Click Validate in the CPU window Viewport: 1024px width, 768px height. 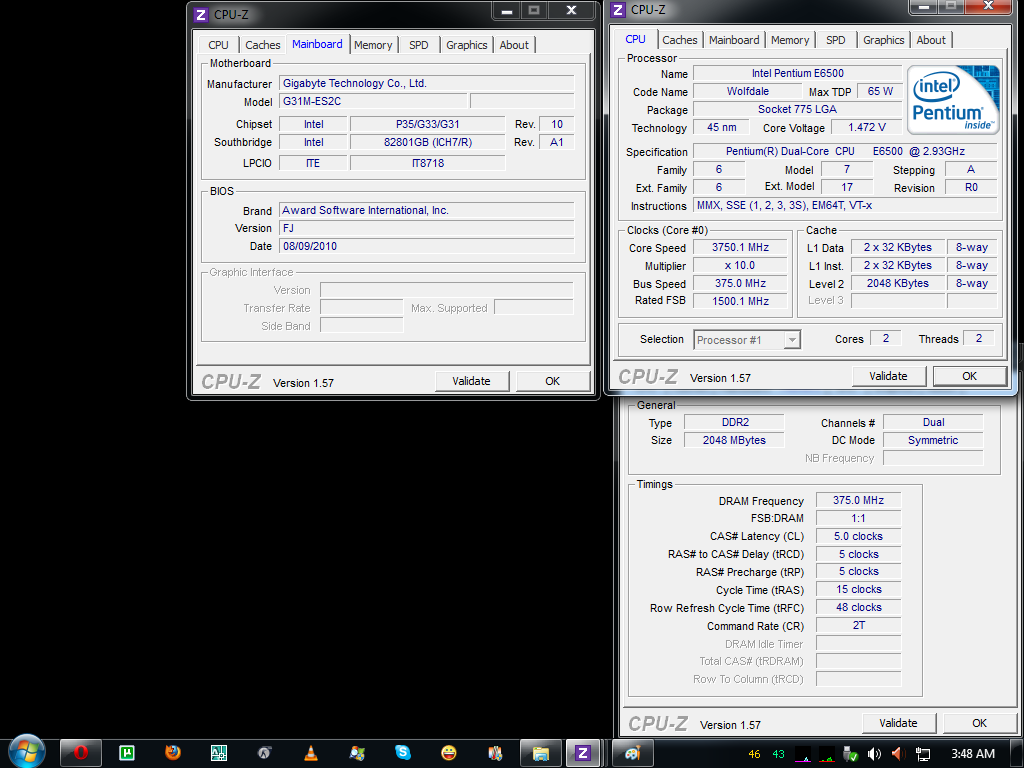pos(888,376)
